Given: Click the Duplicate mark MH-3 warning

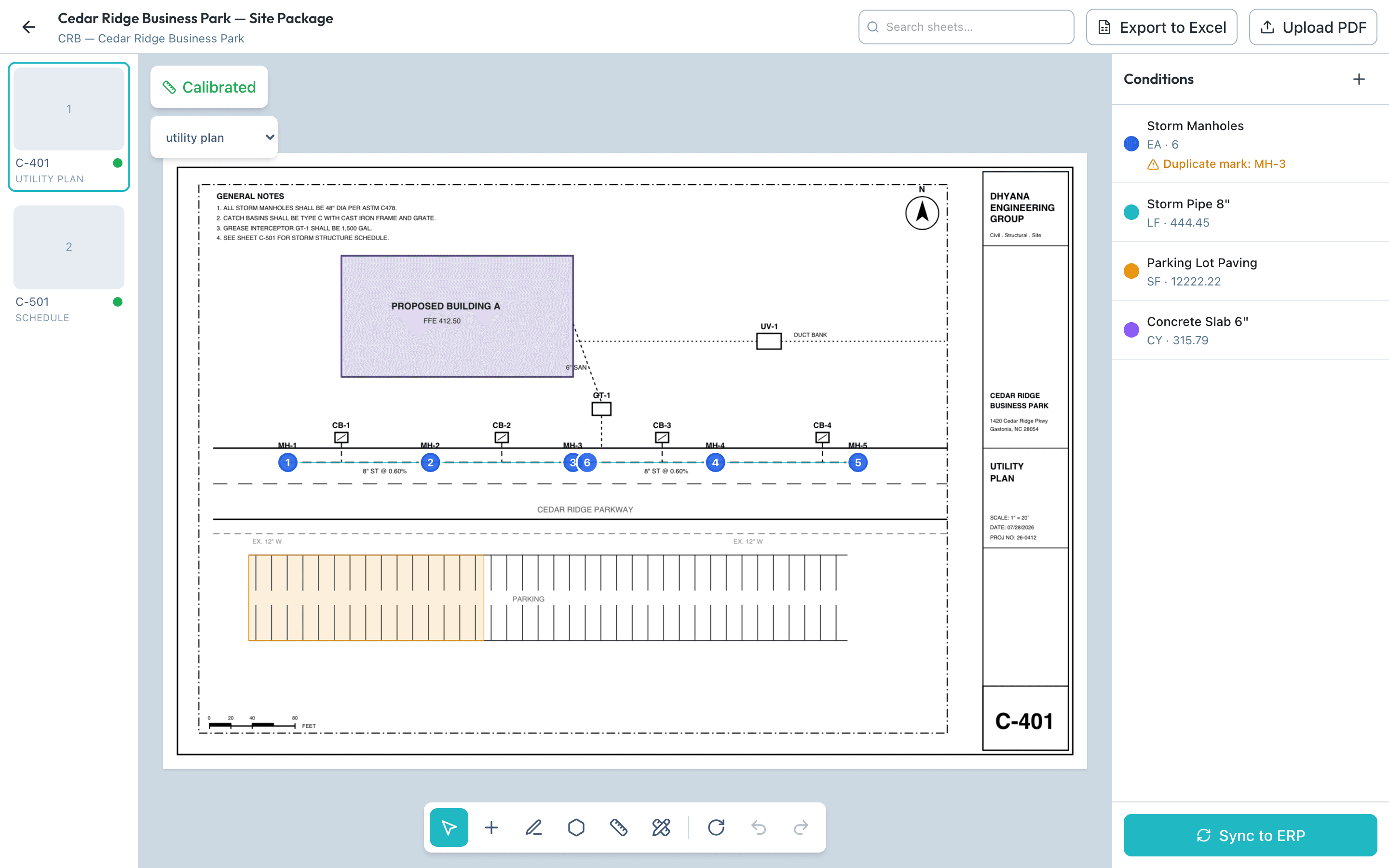Looking at the screenshot, I should tap(1216, 164).
